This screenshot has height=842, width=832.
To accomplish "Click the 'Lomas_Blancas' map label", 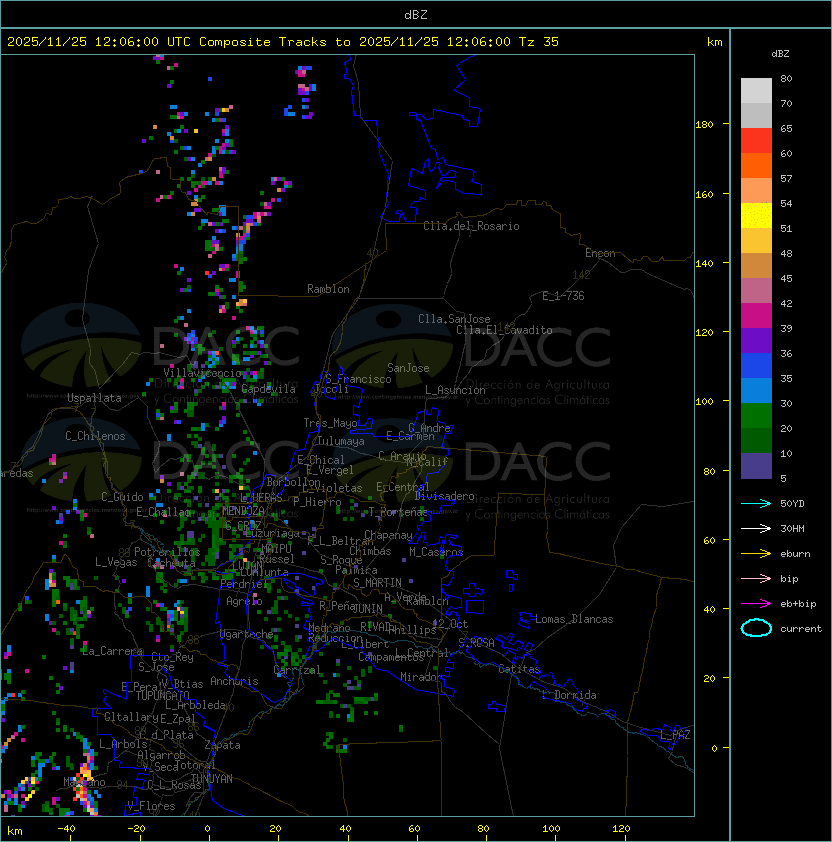I will click(x=574, y=619).
